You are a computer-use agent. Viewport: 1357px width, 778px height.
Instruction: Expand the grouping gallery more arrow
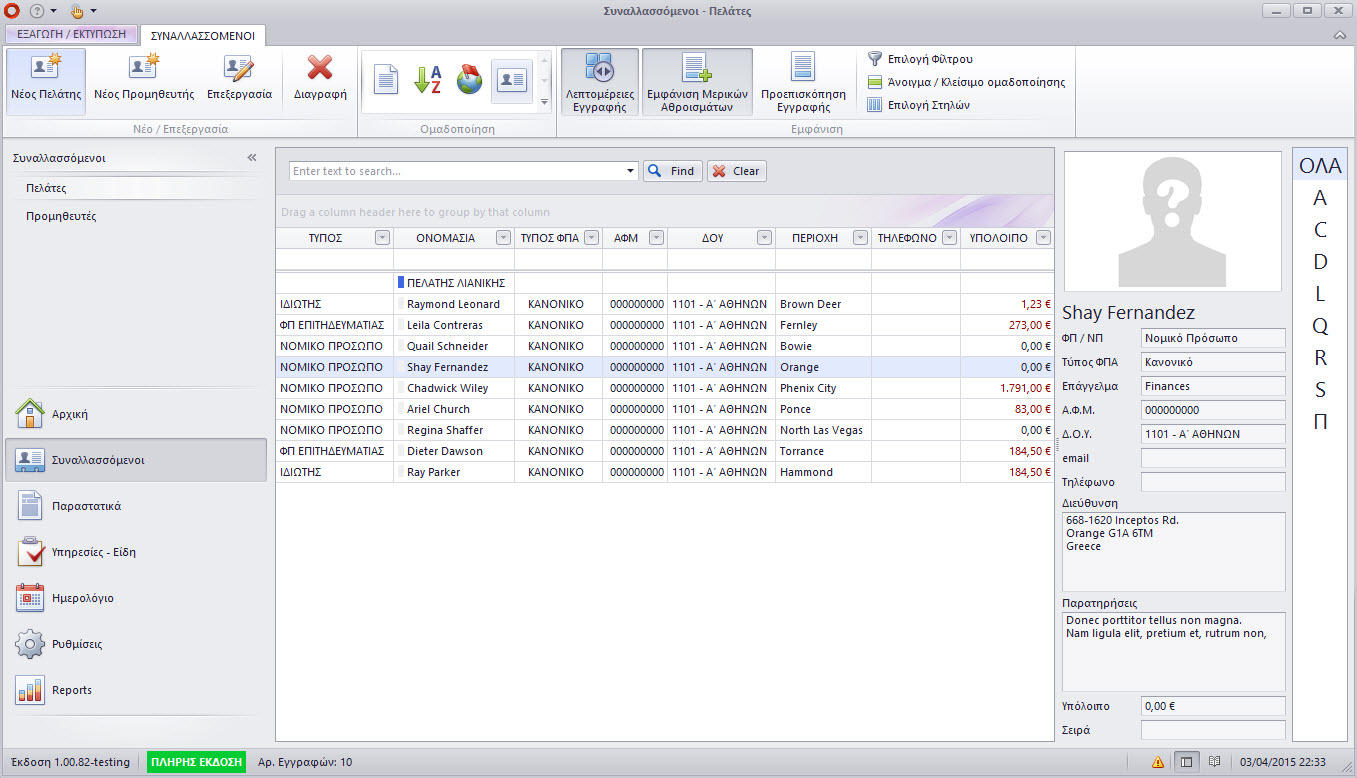[544, 101]
